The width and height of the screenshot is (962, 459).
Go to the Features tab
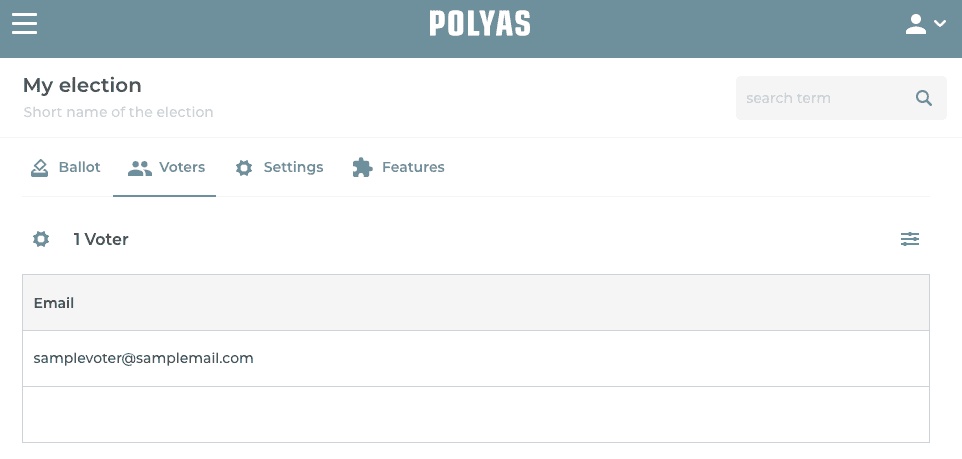click(x=413, y=167)
